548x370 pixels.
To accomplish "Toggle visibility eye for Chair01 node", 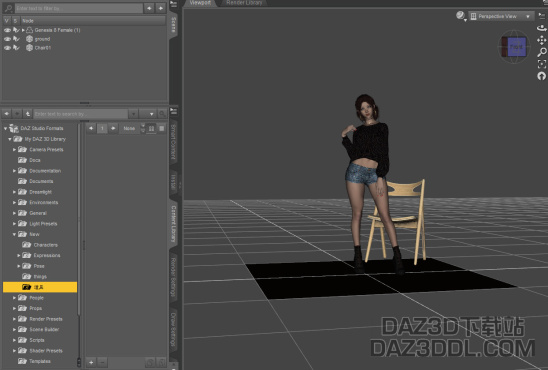I will click(x=7, y=48).
